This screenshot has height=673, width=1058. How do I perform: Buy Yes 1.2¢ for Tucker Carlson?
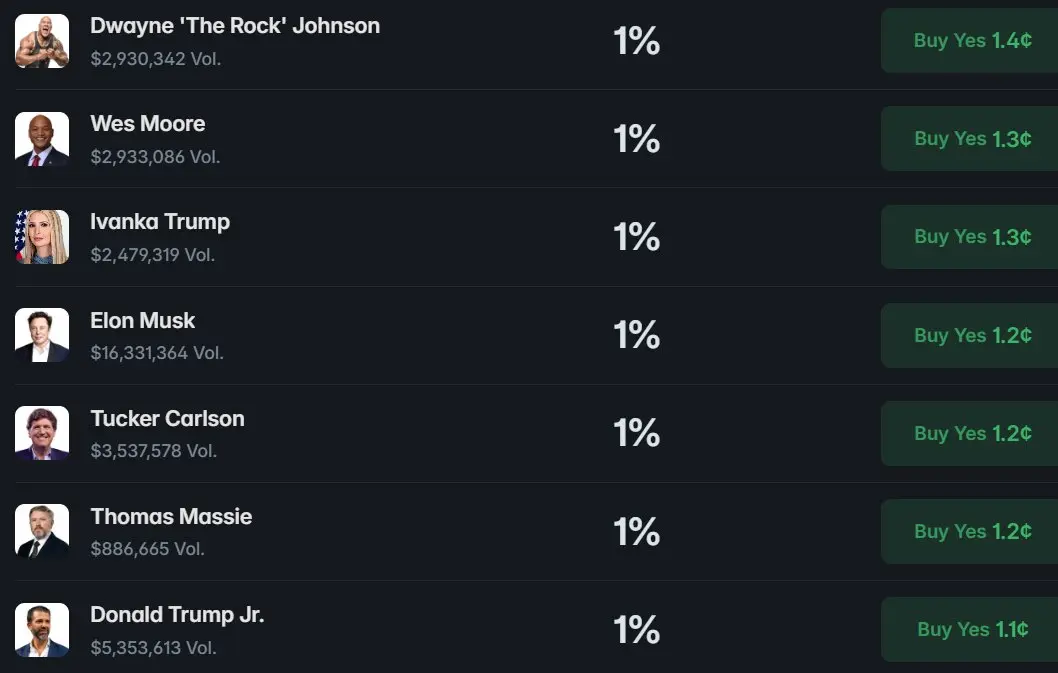(970, 433)
